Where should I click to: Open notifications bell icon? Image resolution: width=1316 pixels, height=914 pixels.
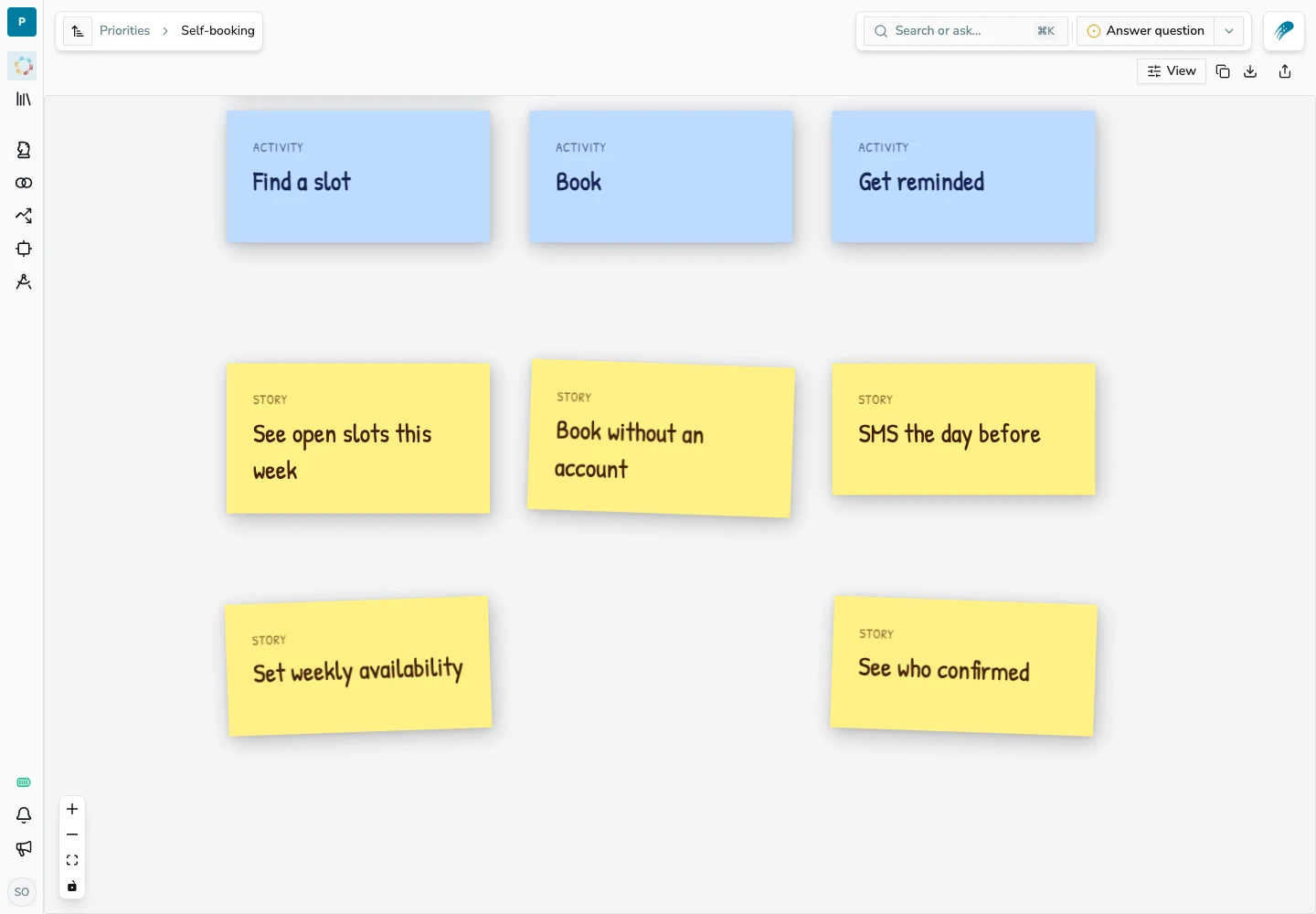pyautogui.click(x=24, y=815)
